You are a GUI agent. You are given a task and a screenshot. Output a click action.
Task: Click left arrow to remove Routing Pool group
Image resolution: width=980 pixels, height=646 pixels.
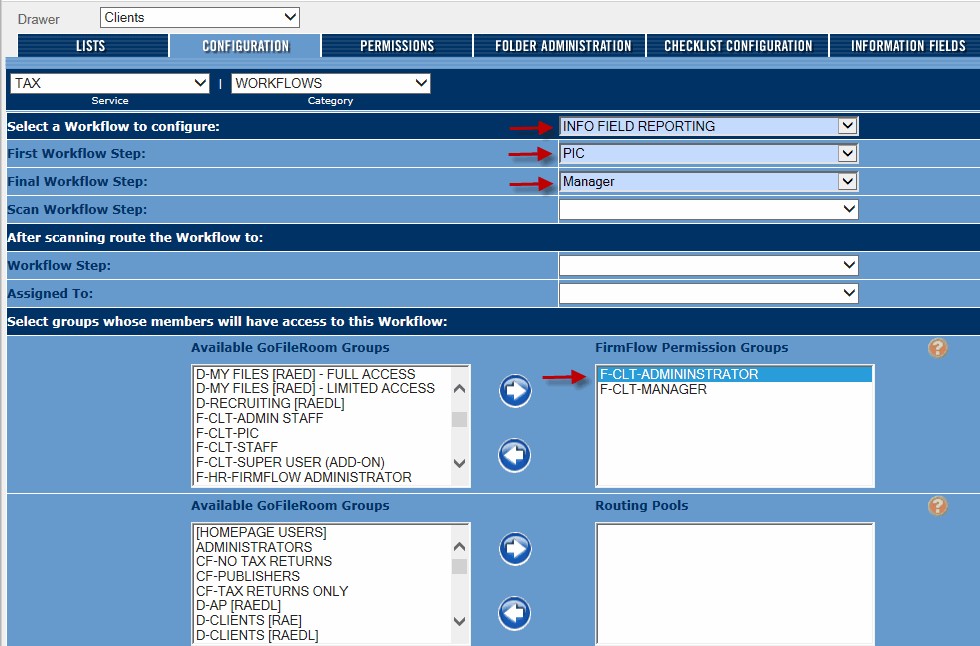tap(515, 613)
